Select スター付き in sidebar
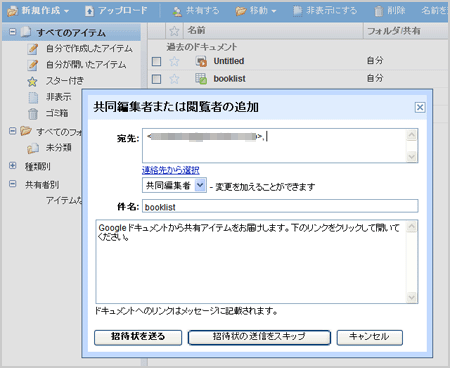 coord(65,81)
